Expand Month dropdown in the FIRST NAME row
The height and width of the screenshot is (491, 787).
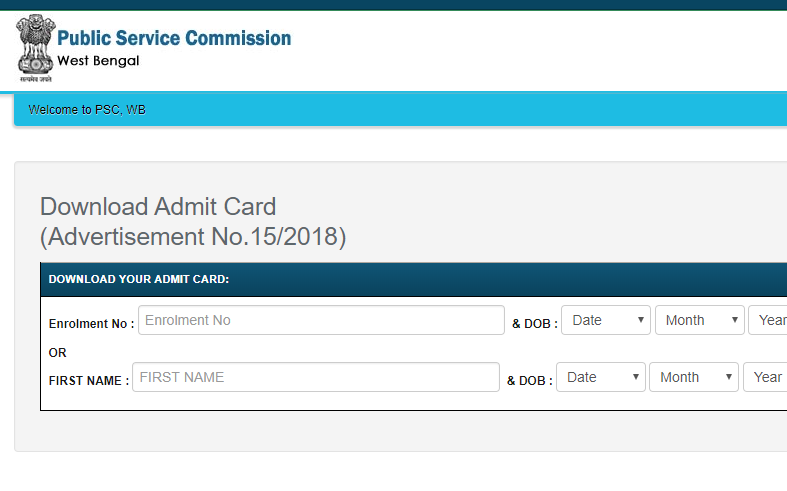click(693, 377)
